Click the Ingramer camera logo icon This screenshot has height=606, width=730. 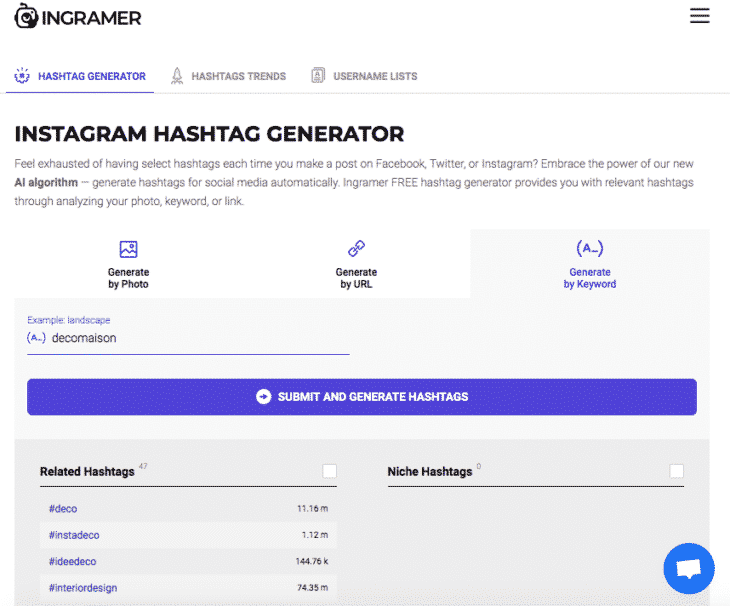pos(26,17)
